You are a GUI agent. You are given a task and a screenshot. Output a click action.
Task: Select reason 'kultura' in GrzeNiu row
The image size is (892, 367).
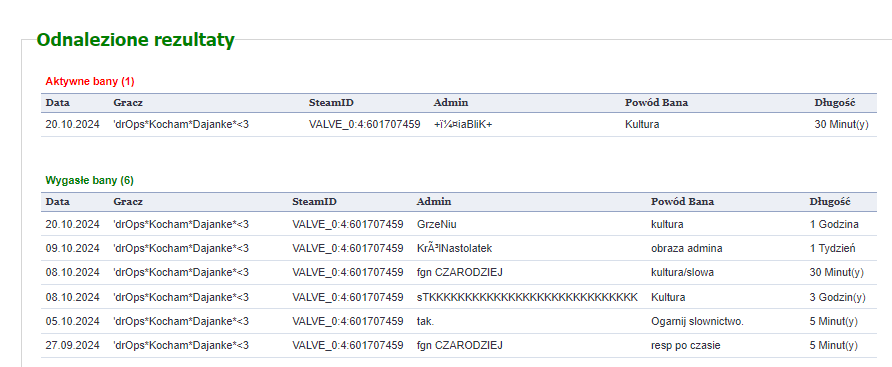pos(667,224)
